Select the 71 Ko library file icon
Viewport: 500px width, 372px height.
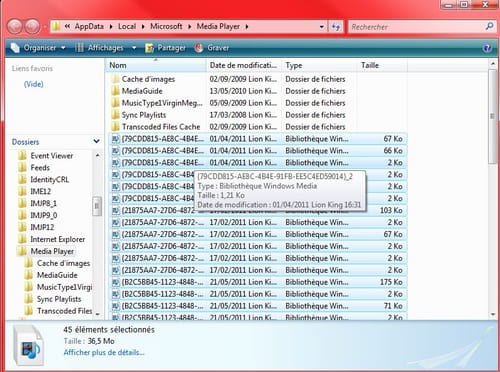[115, 306]
